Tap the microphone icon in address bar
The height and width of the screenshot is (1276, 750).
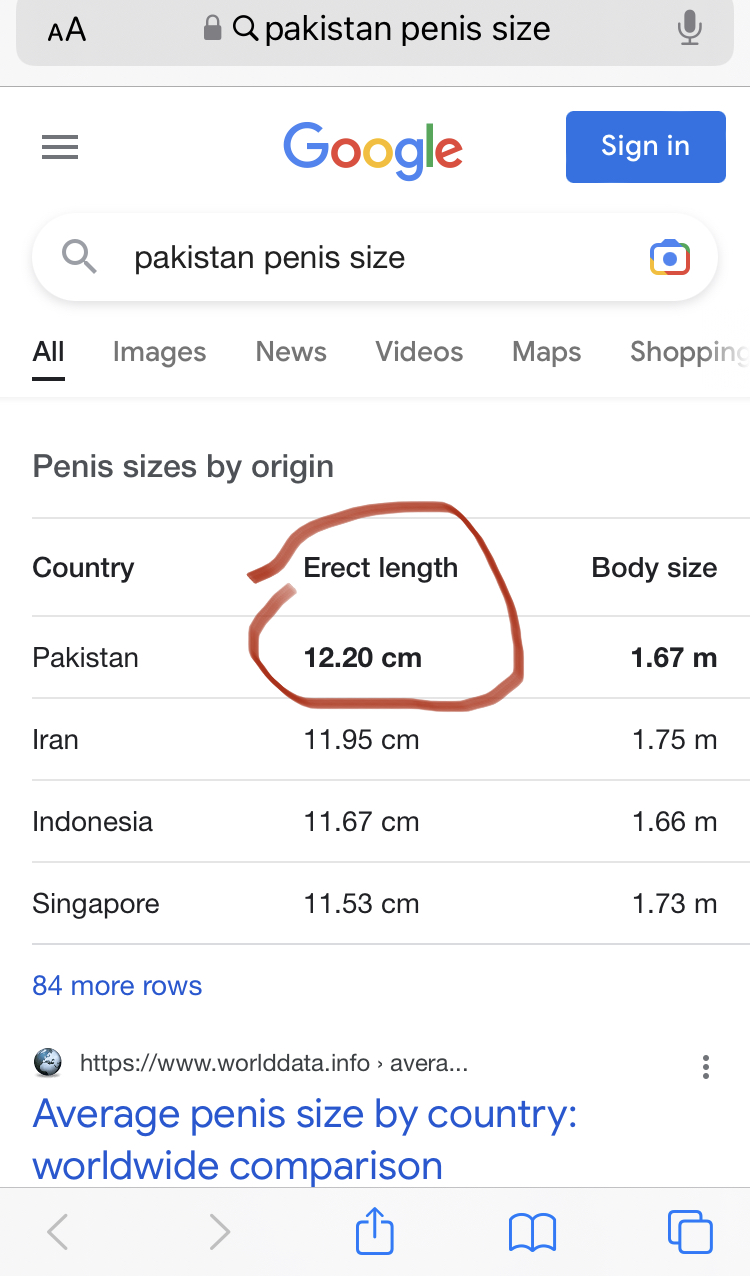(x=689, y=29)
